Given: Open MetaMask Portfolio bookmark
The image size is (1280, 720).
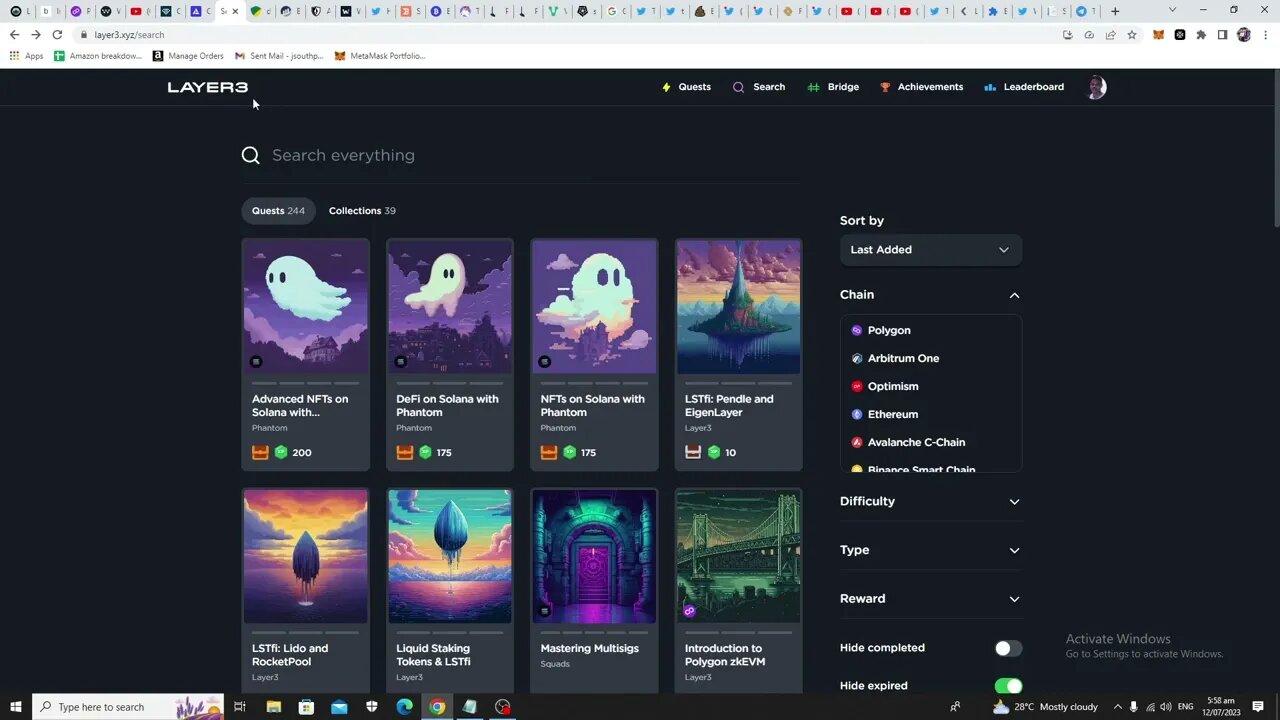Looking at the screenshot, I should [380, 56].
